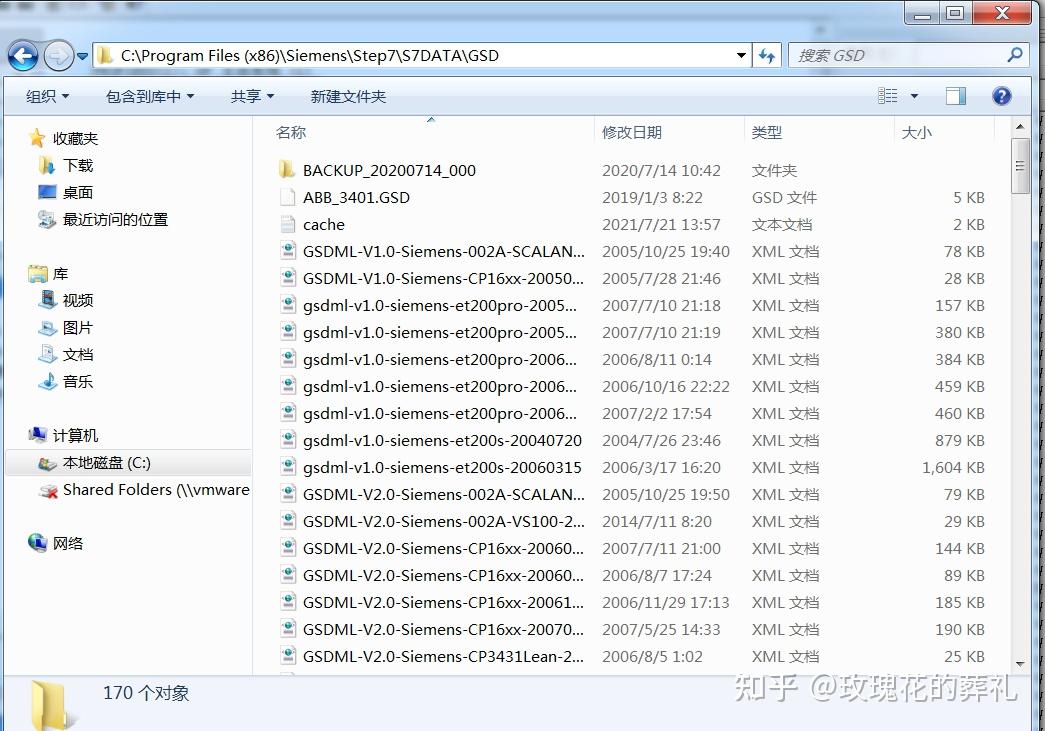Open the 组织 menu
The width and height of the screenshot is (1045, 731).
tap(47, 97)
